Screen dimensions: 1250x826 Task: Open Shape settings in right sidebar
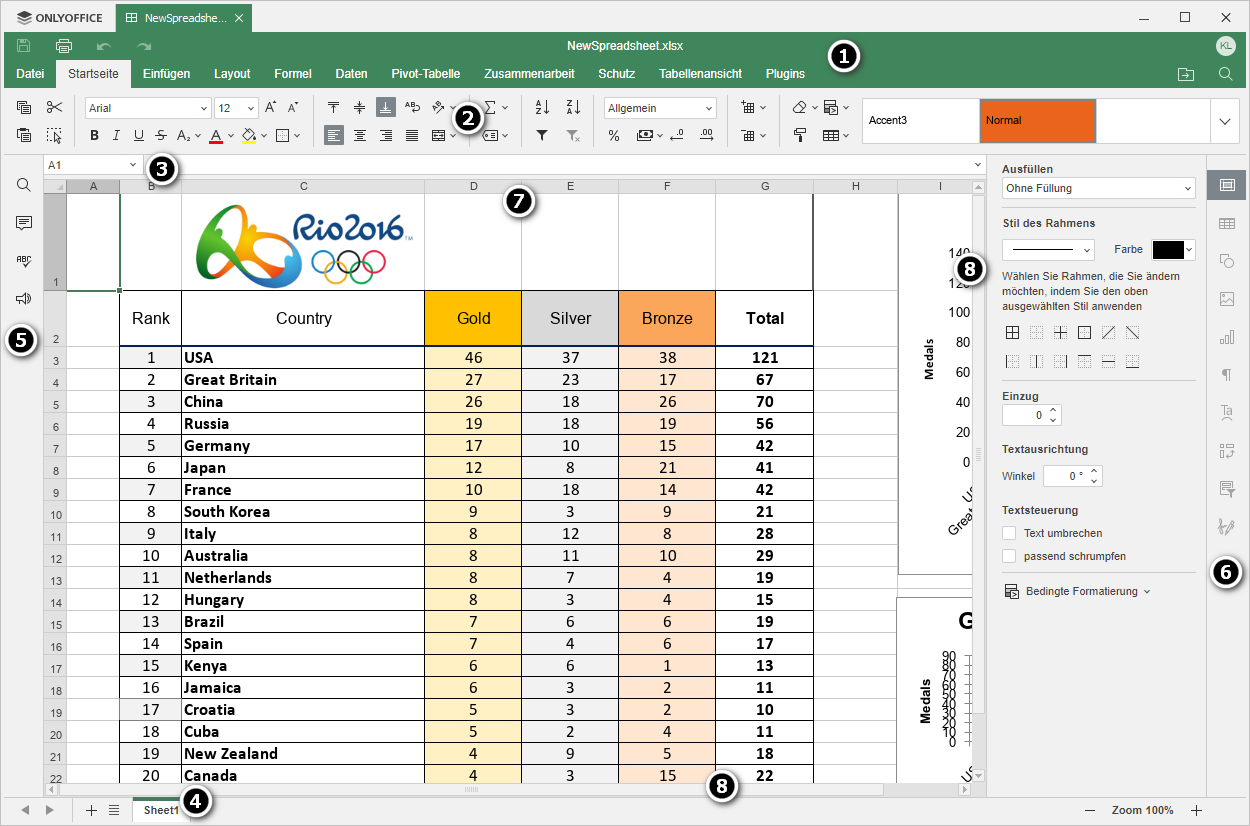coord(1226,261)
